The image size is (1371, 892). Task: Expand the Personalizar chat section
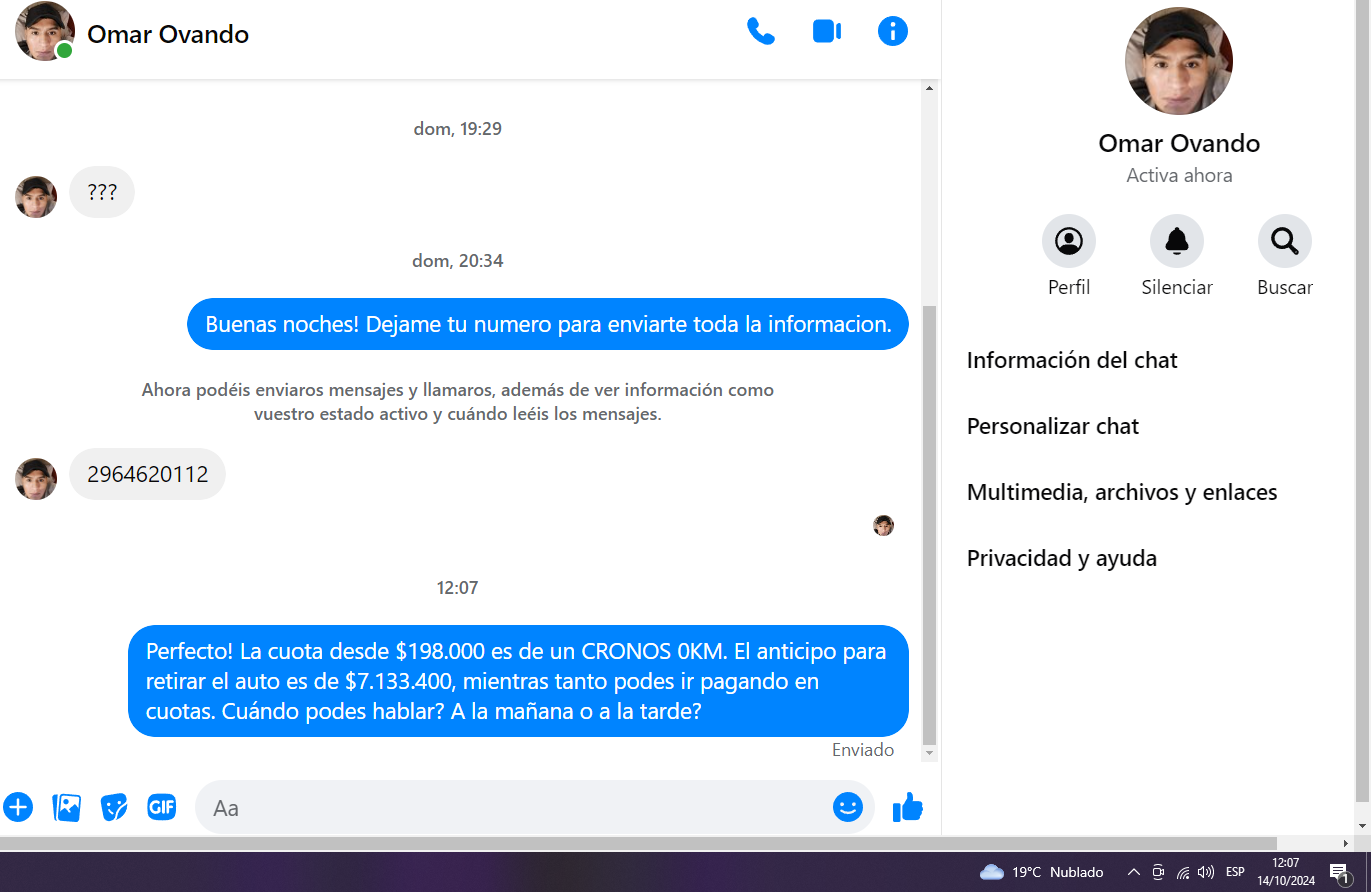[x=1053, y=427]
